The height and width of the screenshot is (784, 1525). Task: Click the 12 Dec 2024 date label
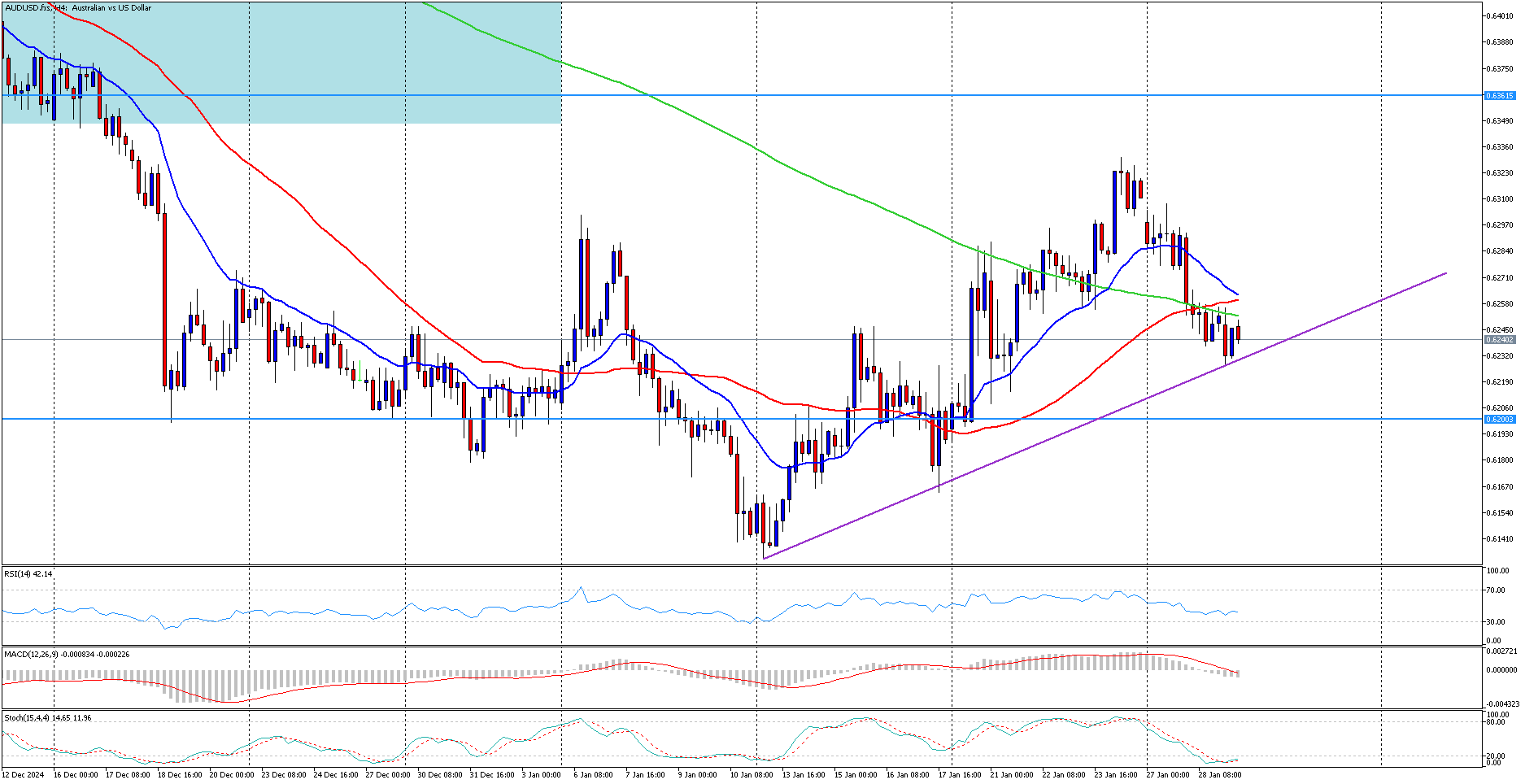24,775
